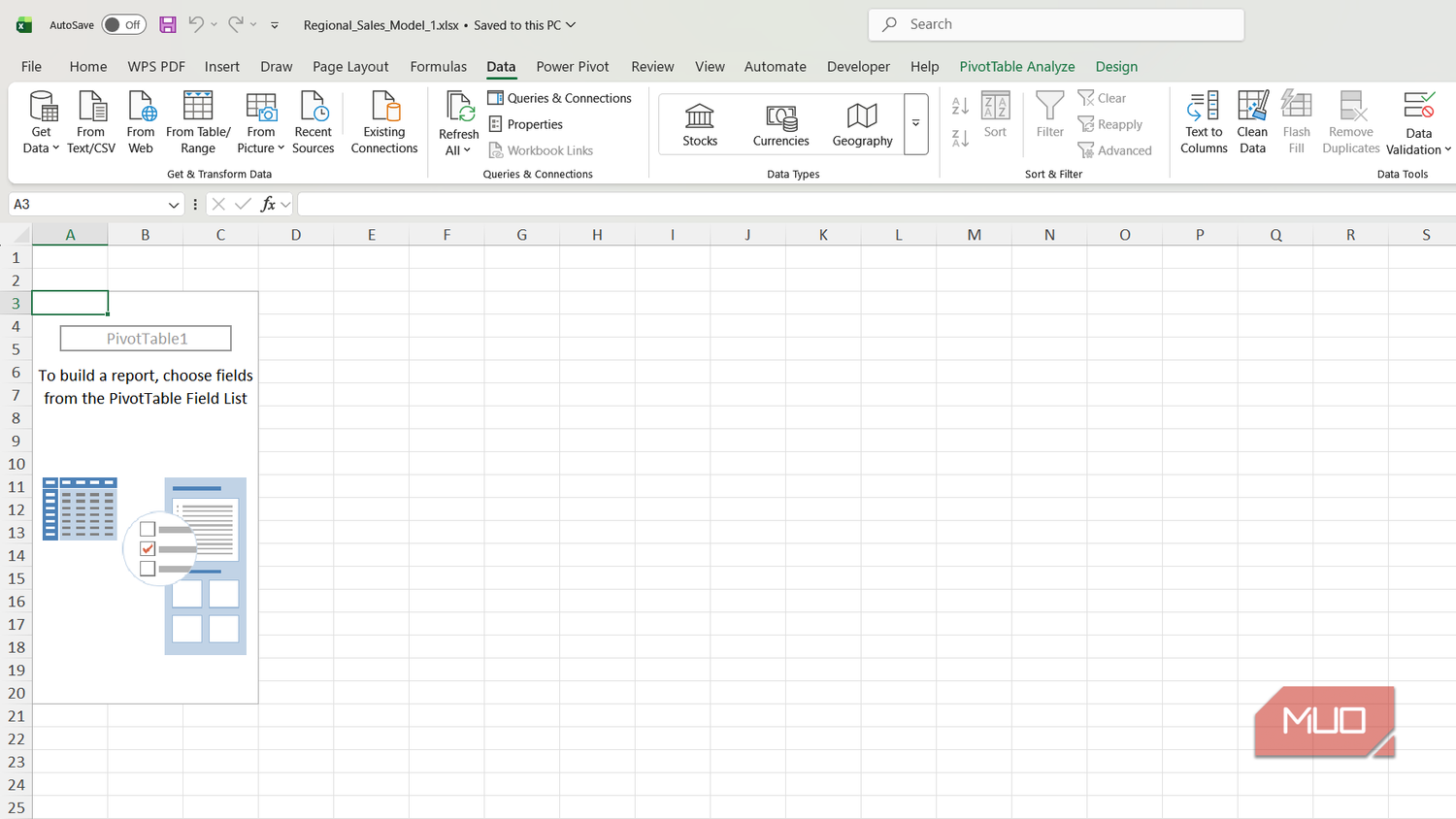Open the Get Data menu
Image resolution: width=1456 pixels, height=819 pixels.
tap(42, 122)
